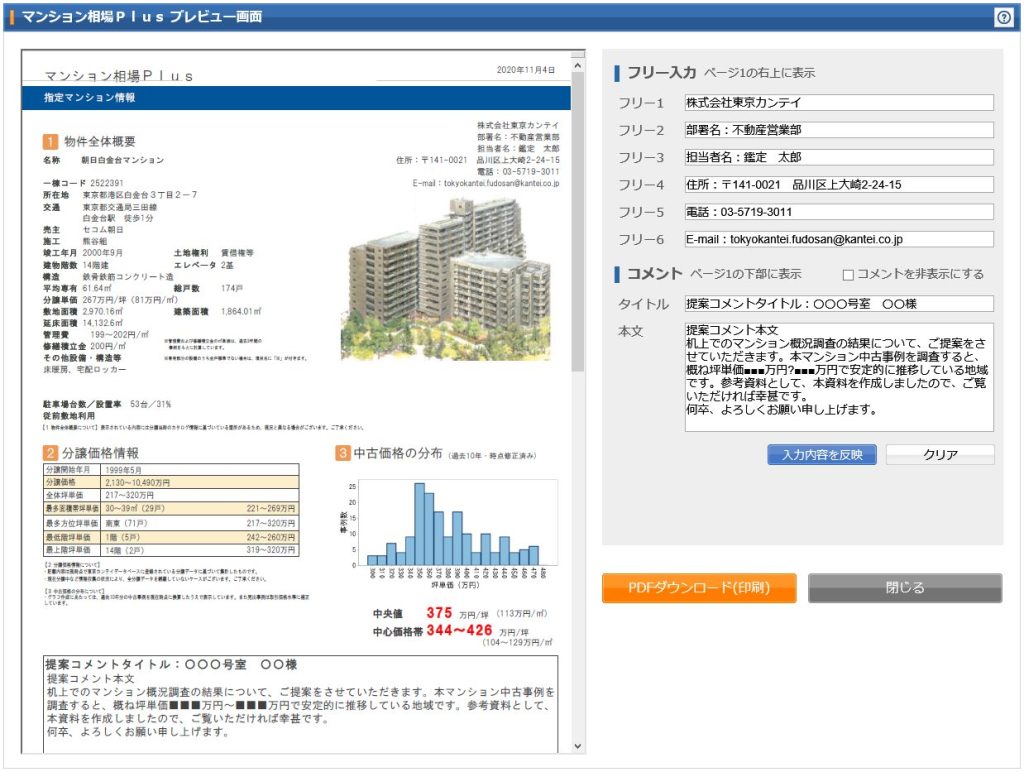Screen dimensions: 1024x772
Task: Click into the 本文 comment text area
Action: [x=838, y=377]
